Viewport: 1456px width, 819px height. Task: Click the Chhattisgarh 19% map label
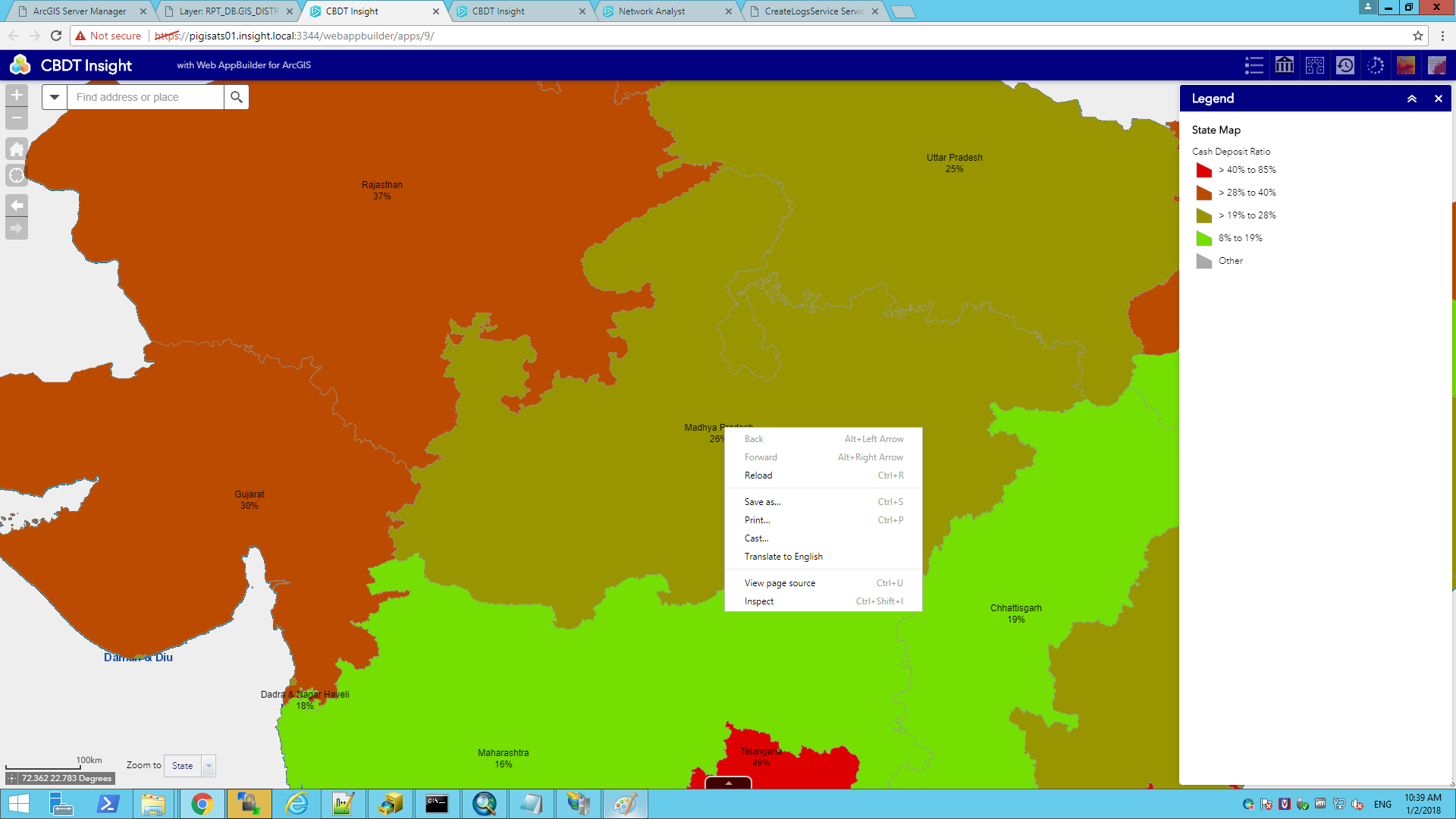(x=1016, y=613)
